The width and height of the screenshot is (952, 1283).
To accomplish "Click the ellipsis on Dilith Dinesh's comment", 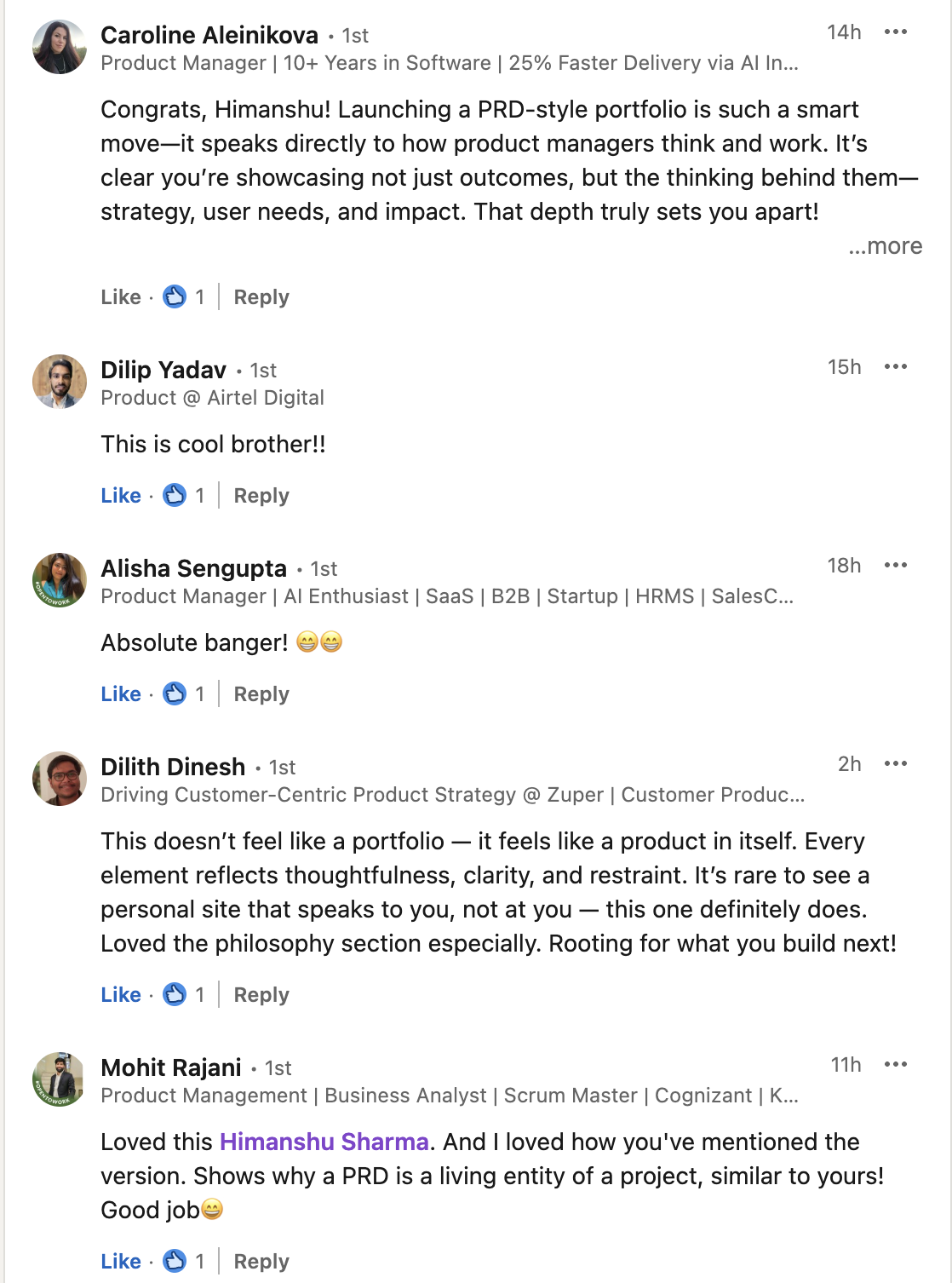I will [x=895, y=764].
